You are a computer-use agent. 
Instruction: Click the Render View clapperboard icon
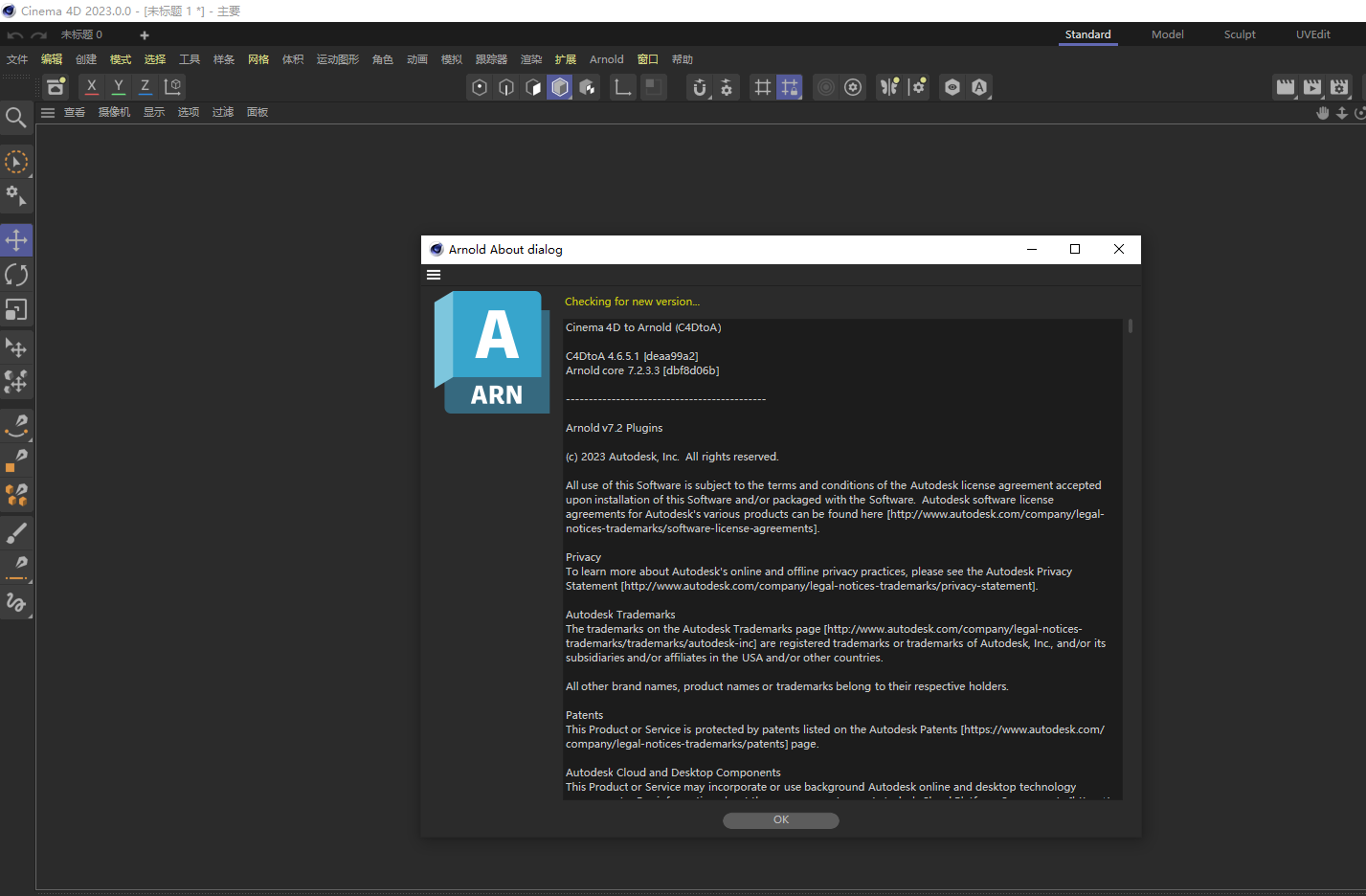click(x=1286, y=87)
